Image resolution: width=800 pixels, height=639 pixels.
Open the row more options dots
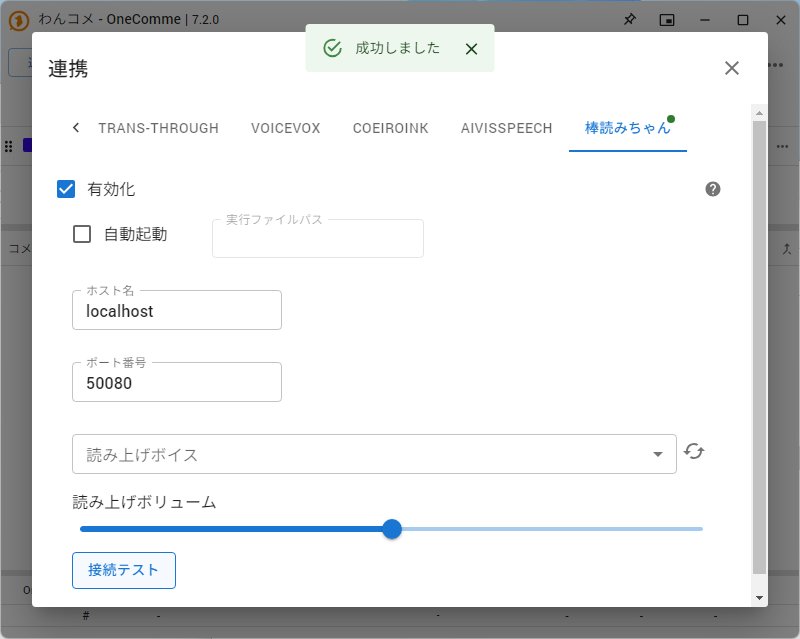783,146
